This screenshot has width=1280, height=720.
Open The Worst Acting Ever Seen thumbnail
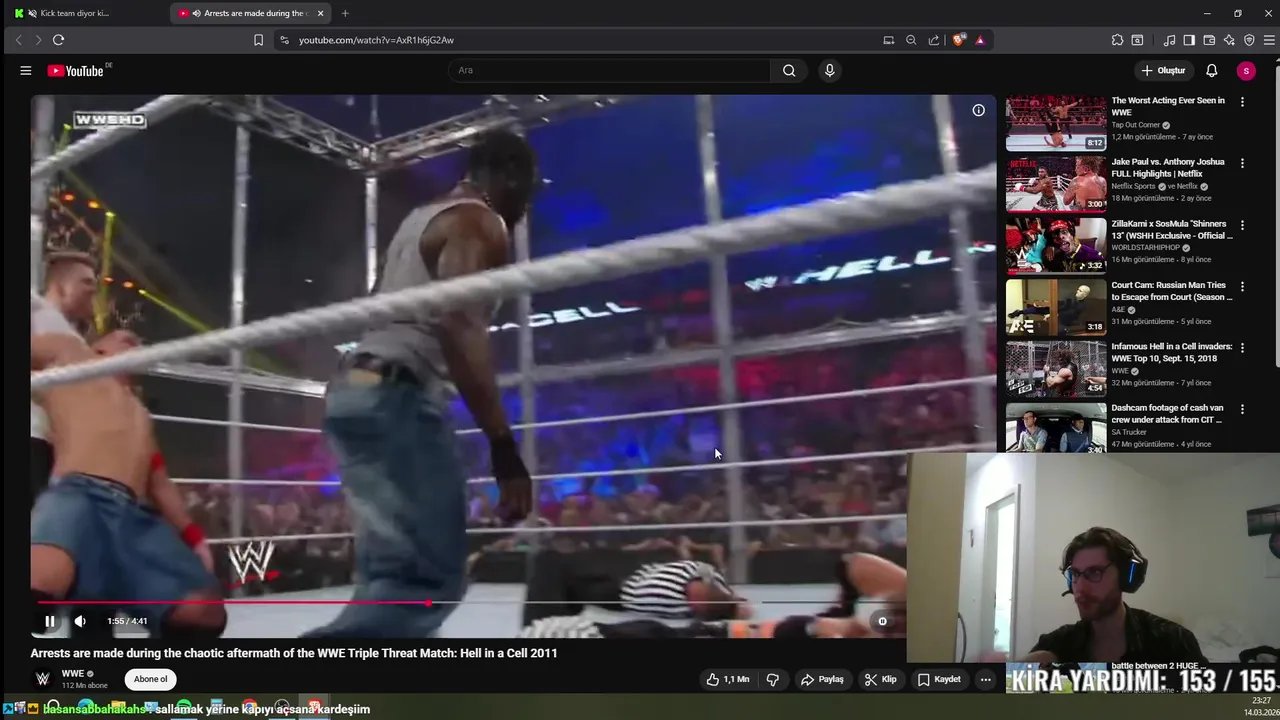tap(1056, 123)
